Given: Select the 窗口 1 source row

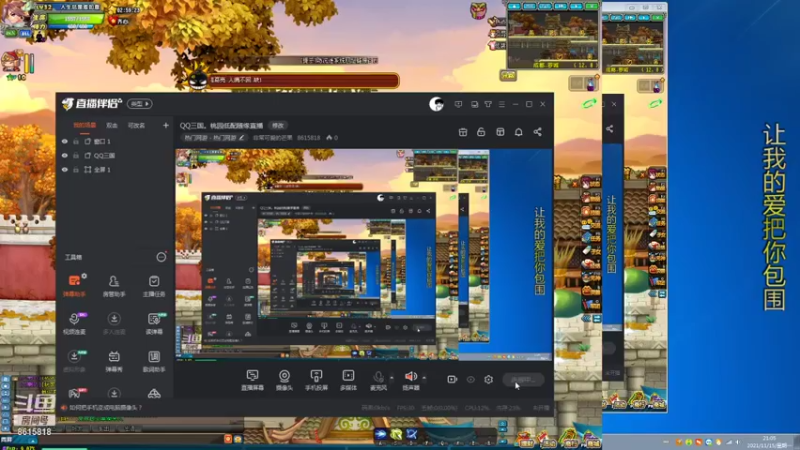Looking at the screenshot, I should (x=115, y=141).
